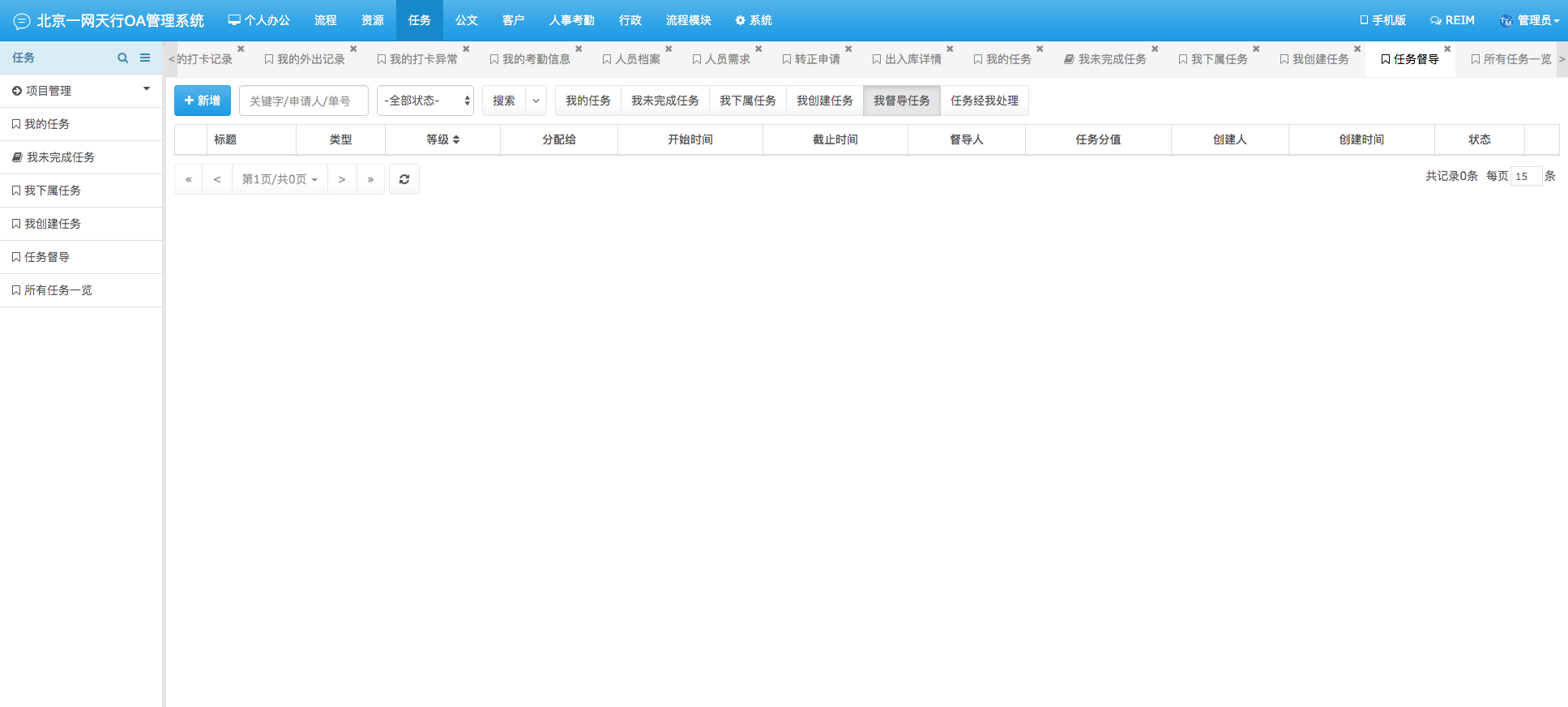Select the 我督导任务 filter toggle
The width and height of the screenshot is (1568, 707).
(x=901, y=101)
